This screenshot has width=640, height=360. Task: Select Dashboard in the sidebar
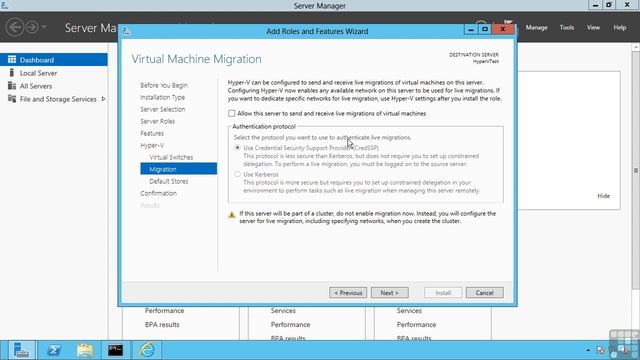(x=54, y=60)
